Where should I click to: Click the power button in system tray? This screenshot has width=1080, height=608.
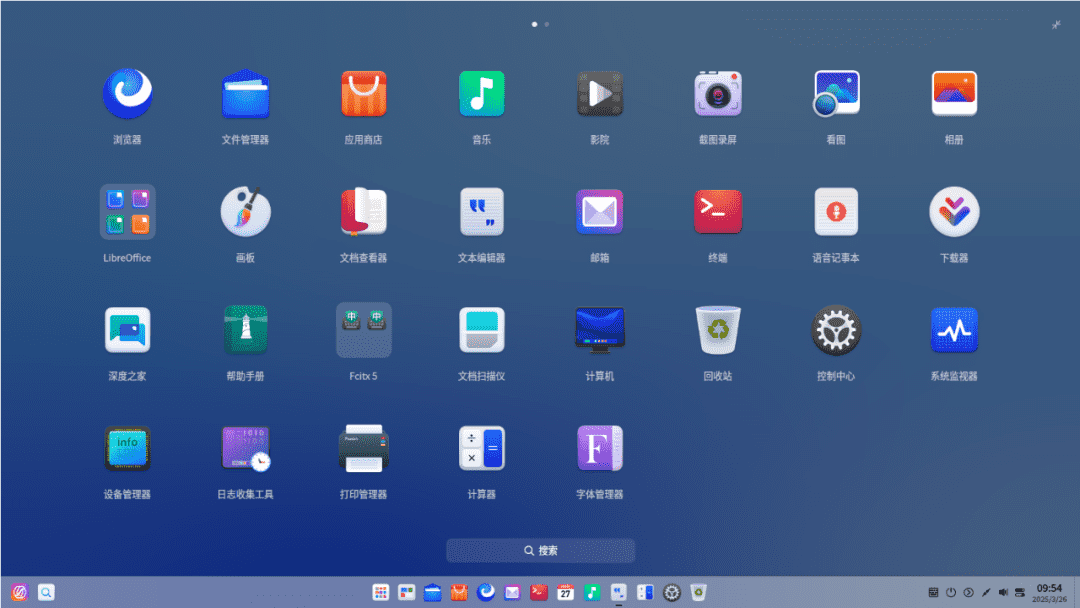[x=951, y=593]
